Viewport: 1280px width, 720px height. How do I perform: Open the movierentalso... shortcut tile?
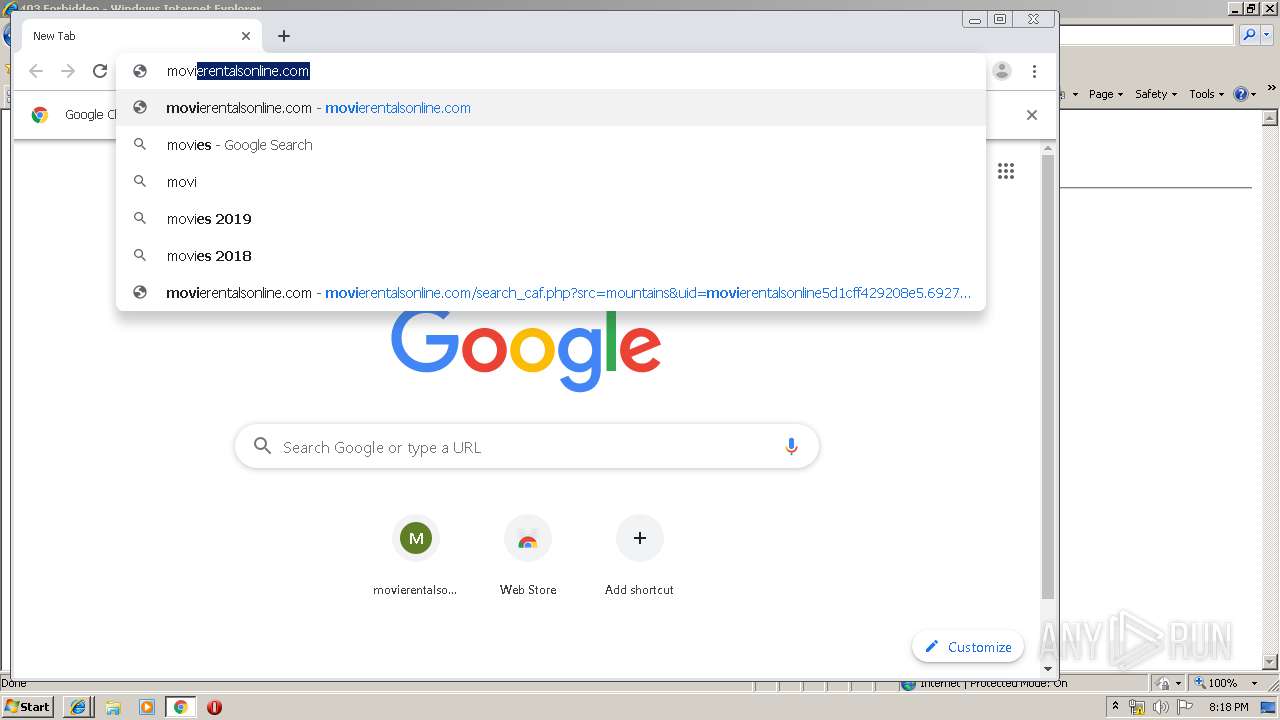point(415,557)
